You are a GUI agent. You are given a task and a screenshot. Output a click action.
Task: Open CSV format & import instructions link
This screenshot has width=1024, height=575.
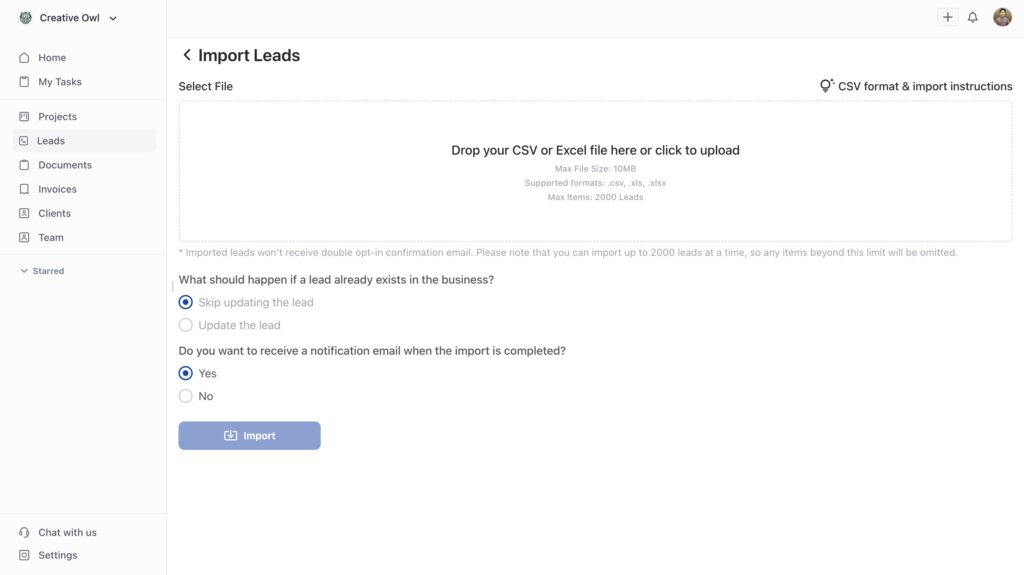924,86
